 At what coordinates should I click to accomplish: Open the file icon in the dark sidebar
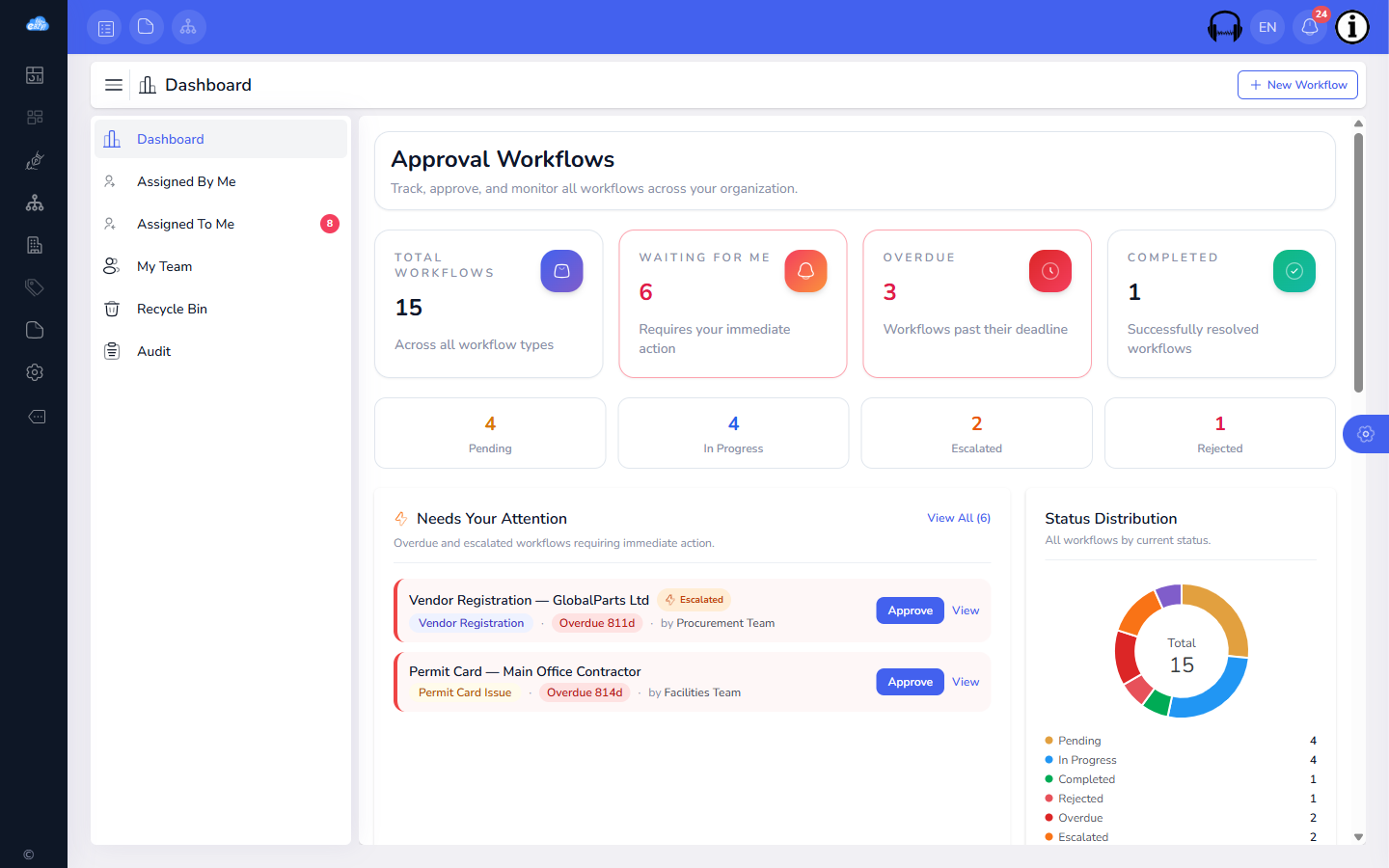[x=35, y=330]
